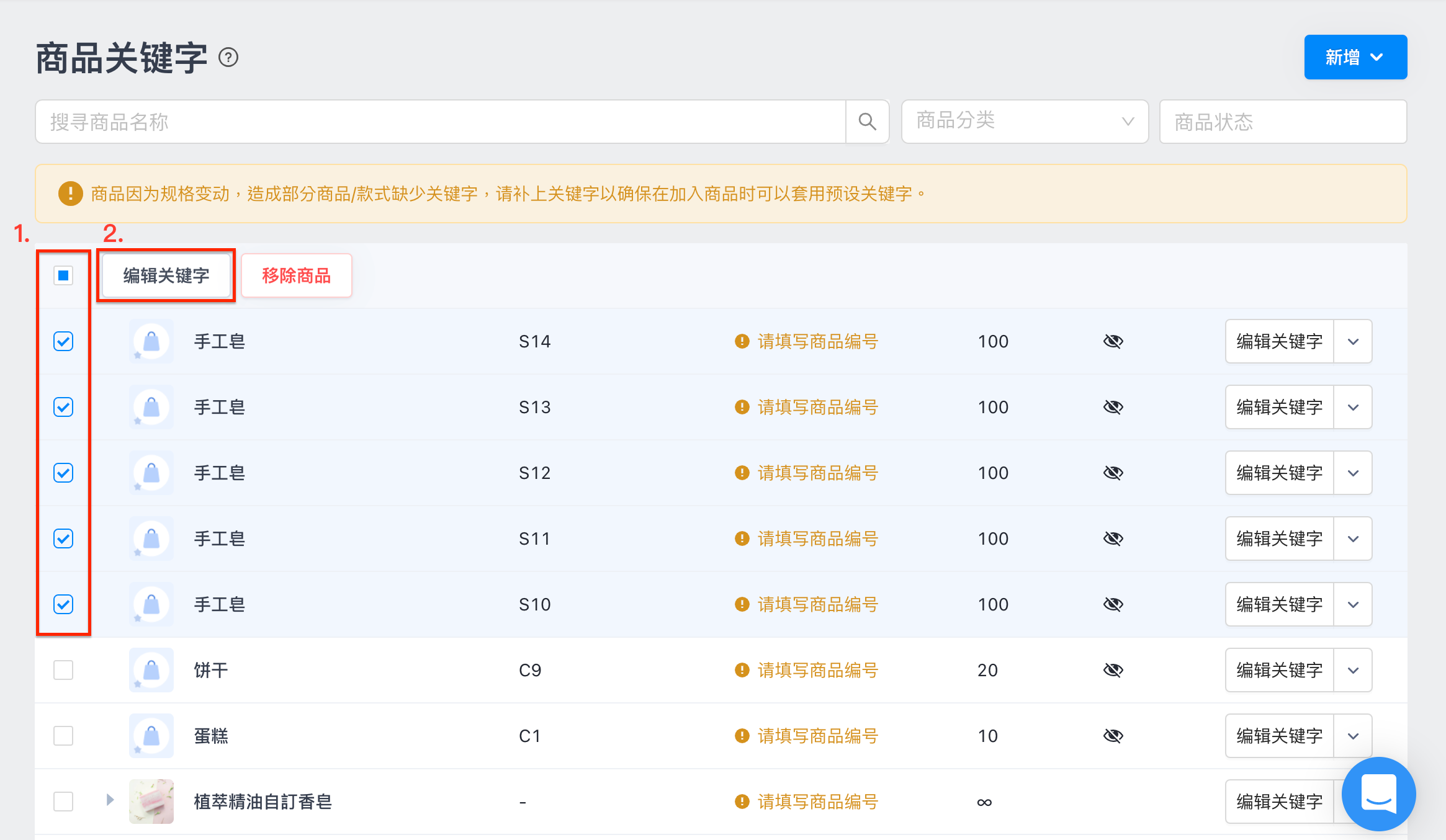This screenshot has height=840, width=1446.
Task: Focus the 搜寻商品名称 search field
Action: pyautogui.click(x=441, y=122)
